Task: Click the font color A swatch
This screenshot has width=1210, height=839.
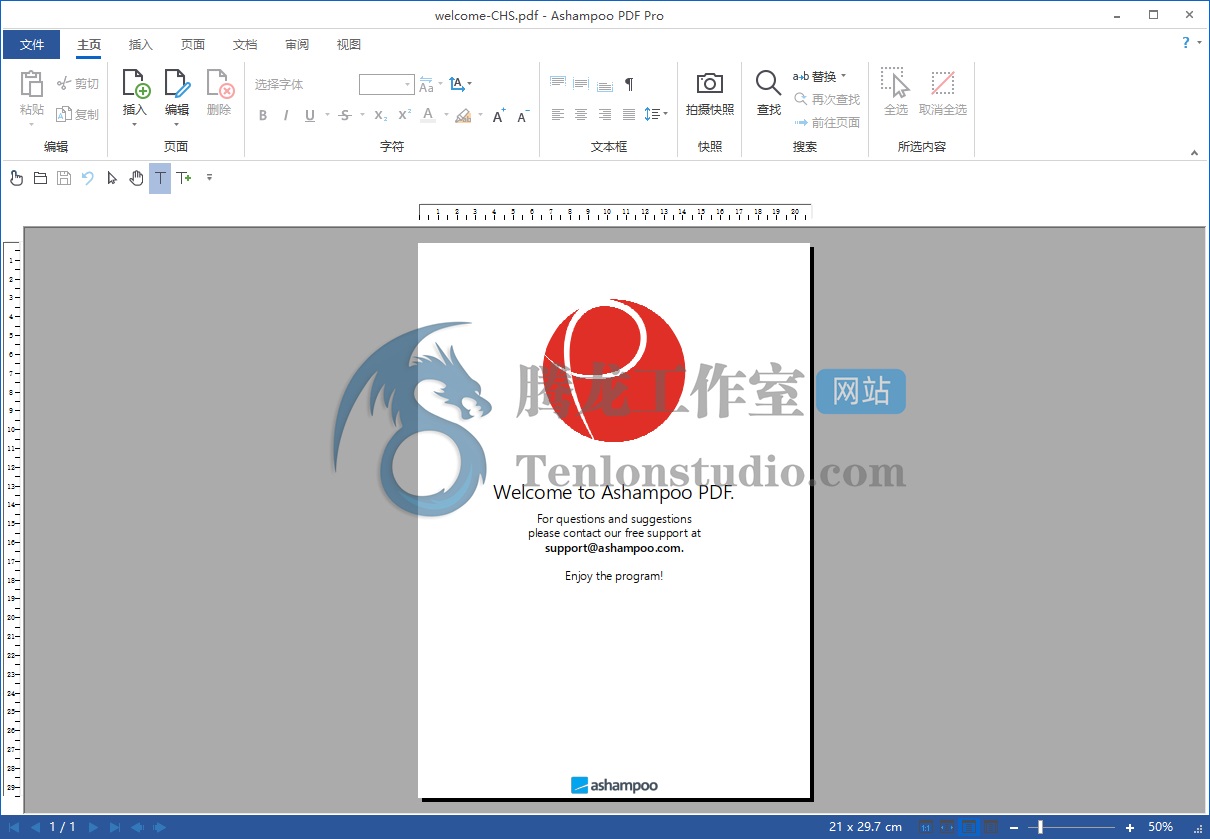Action: (429, 116)
